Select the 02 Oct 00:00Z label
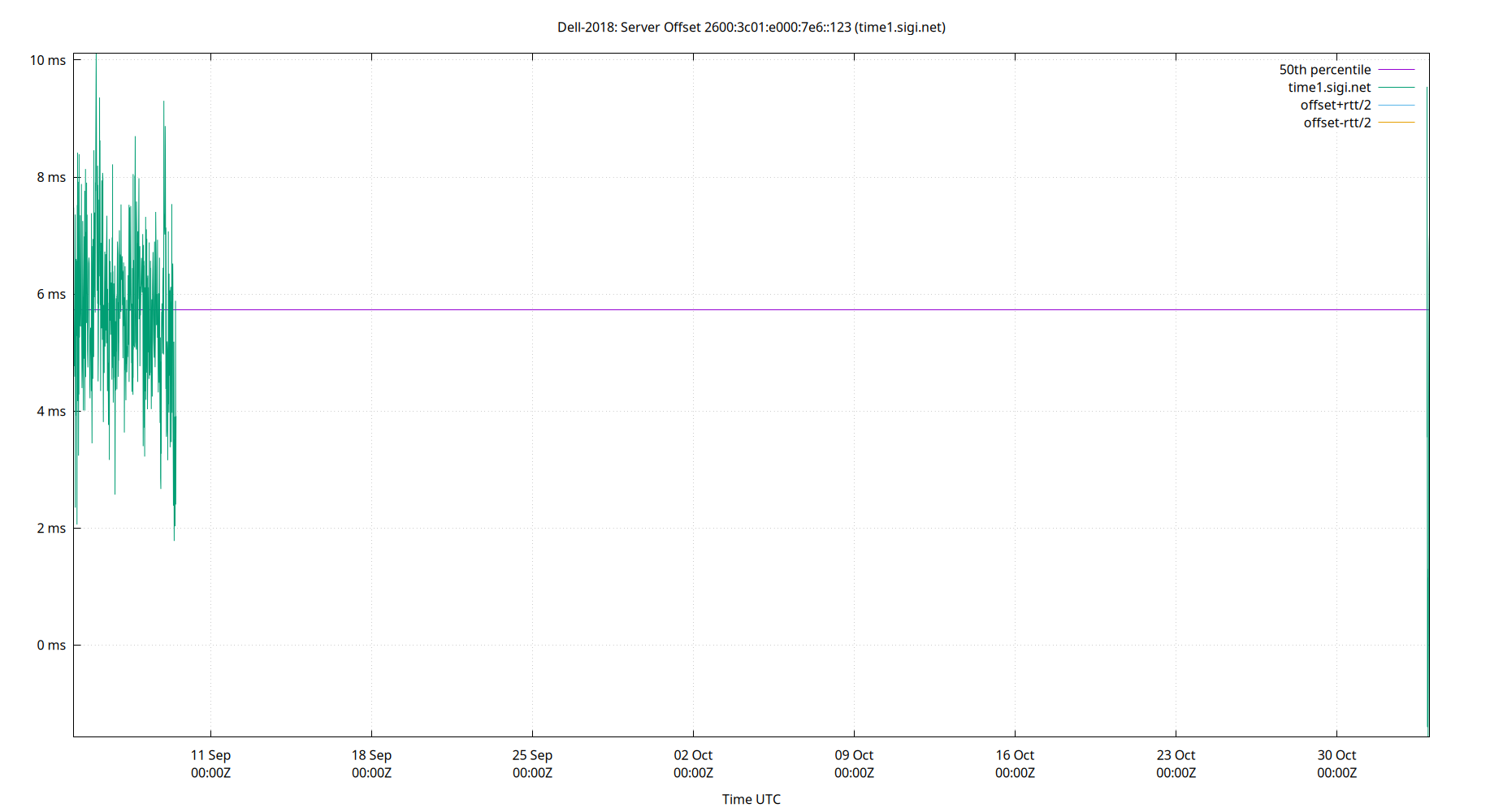The width and height of the screenshot is (1503, 812). coord(694,764)
